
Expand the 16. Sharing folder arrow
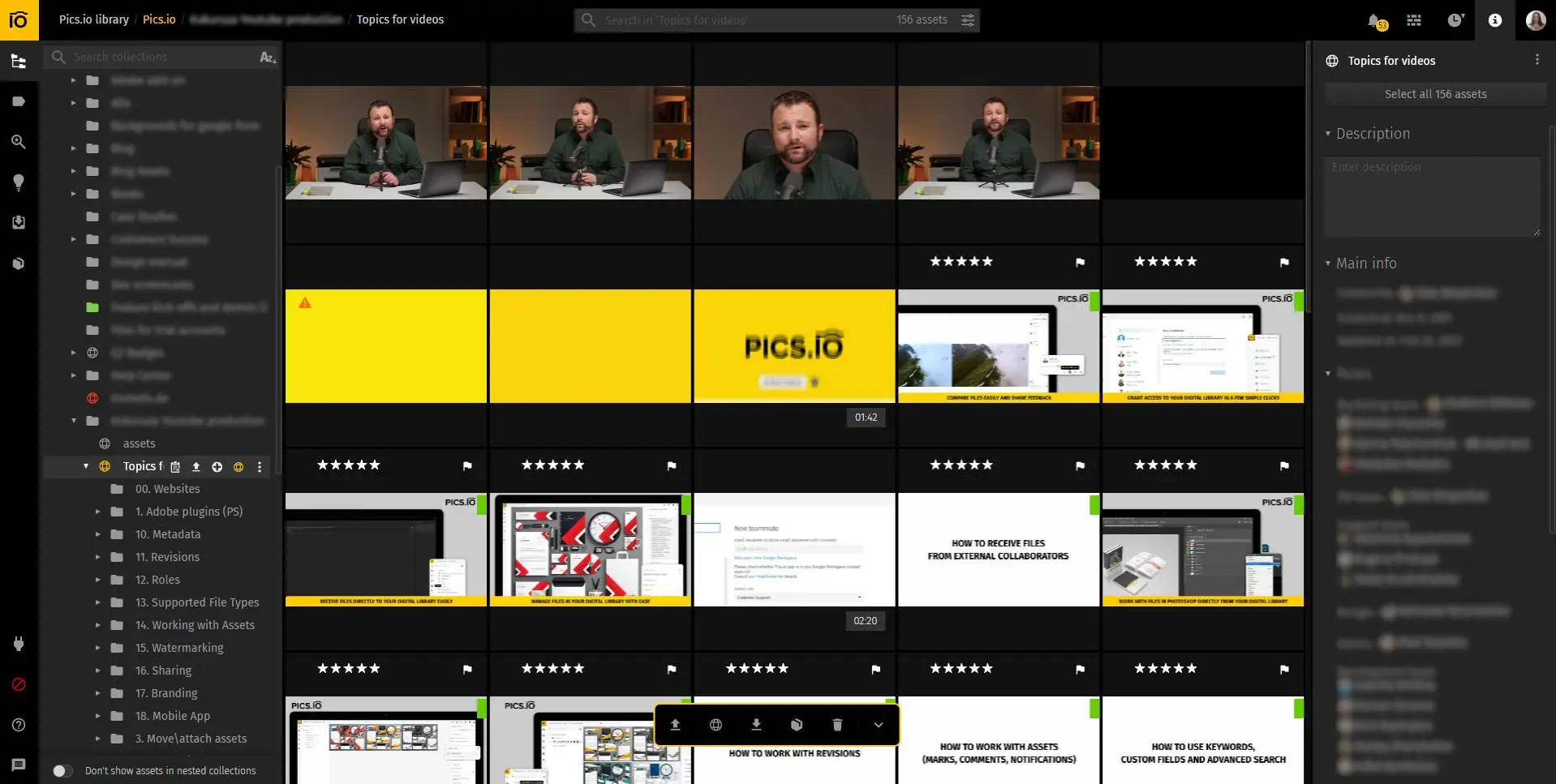tap(97, 670)
